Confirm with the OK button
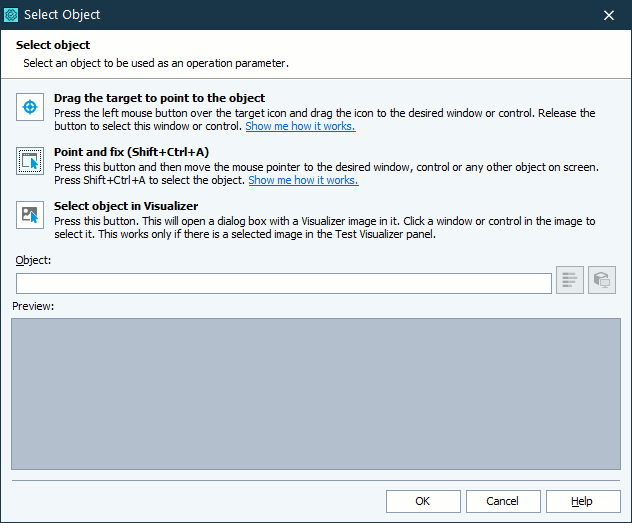This screenshot has width=632, height=523. point(423,501)
